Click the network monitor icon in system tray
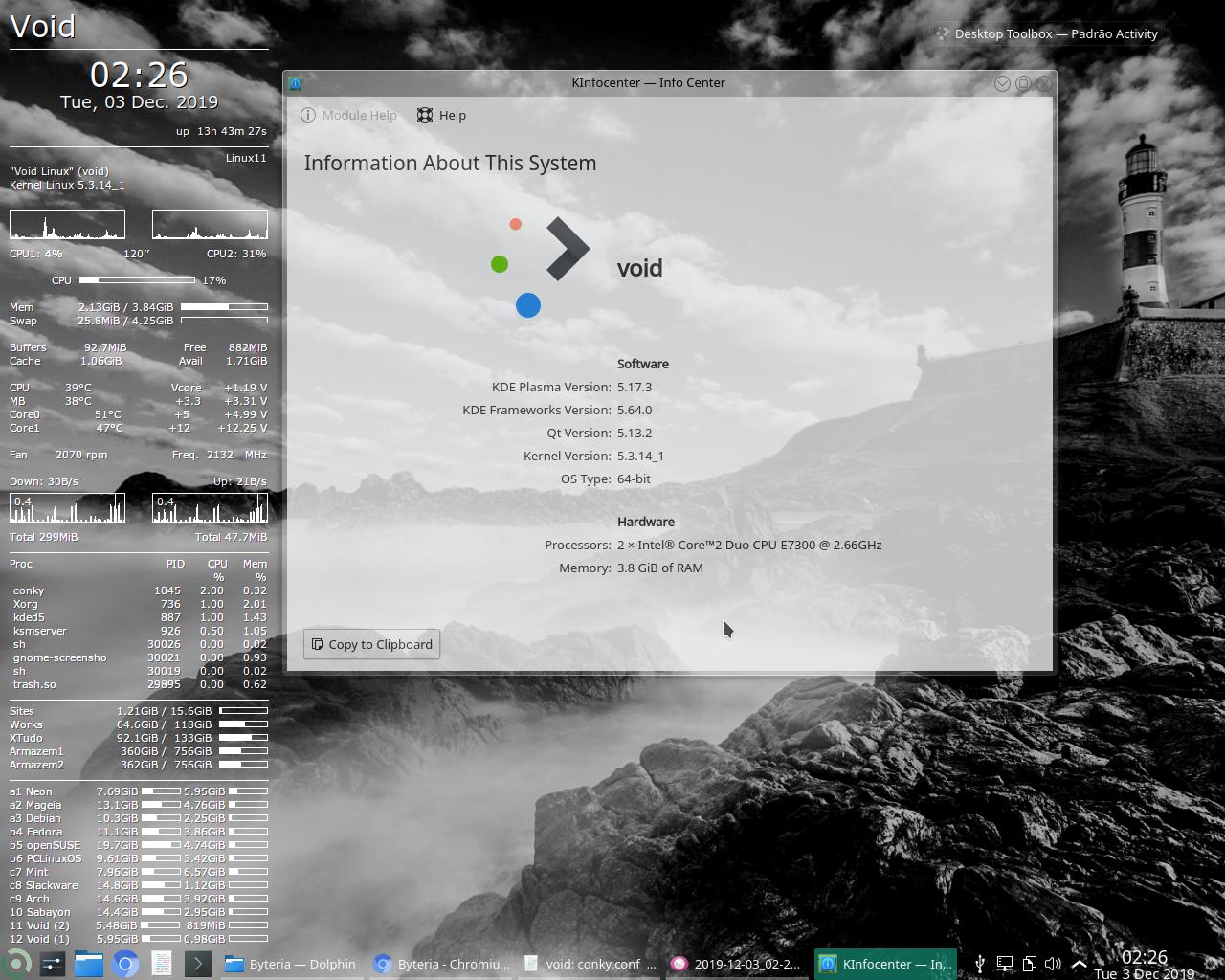The height and width of the screenshot is (980, 1225). [1005, 964]
